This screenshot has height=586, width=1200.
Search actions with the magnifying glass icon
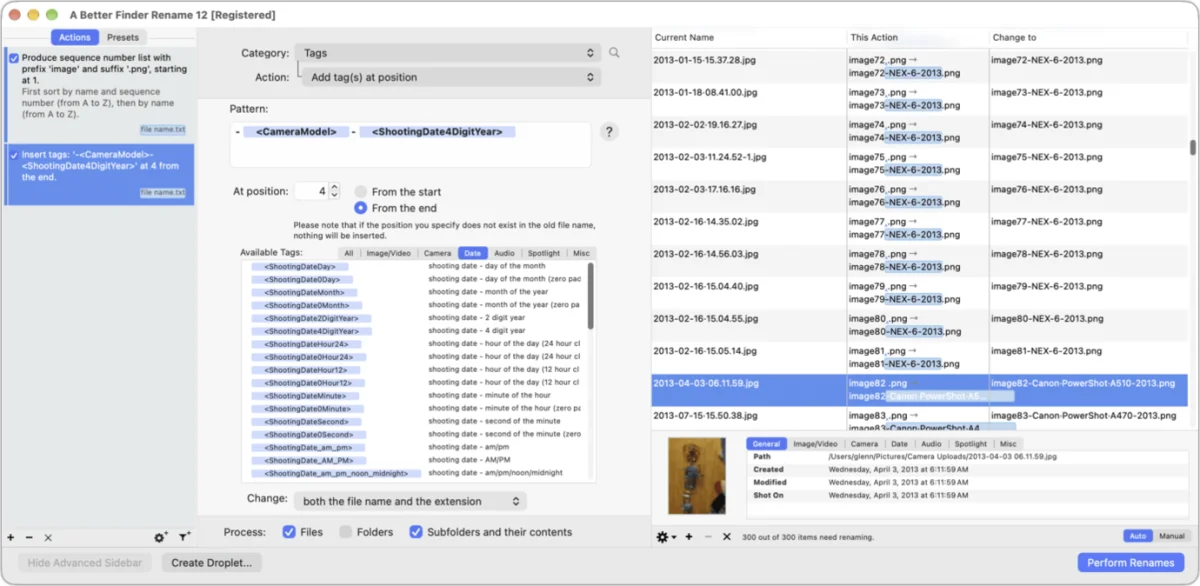point(615,53)
